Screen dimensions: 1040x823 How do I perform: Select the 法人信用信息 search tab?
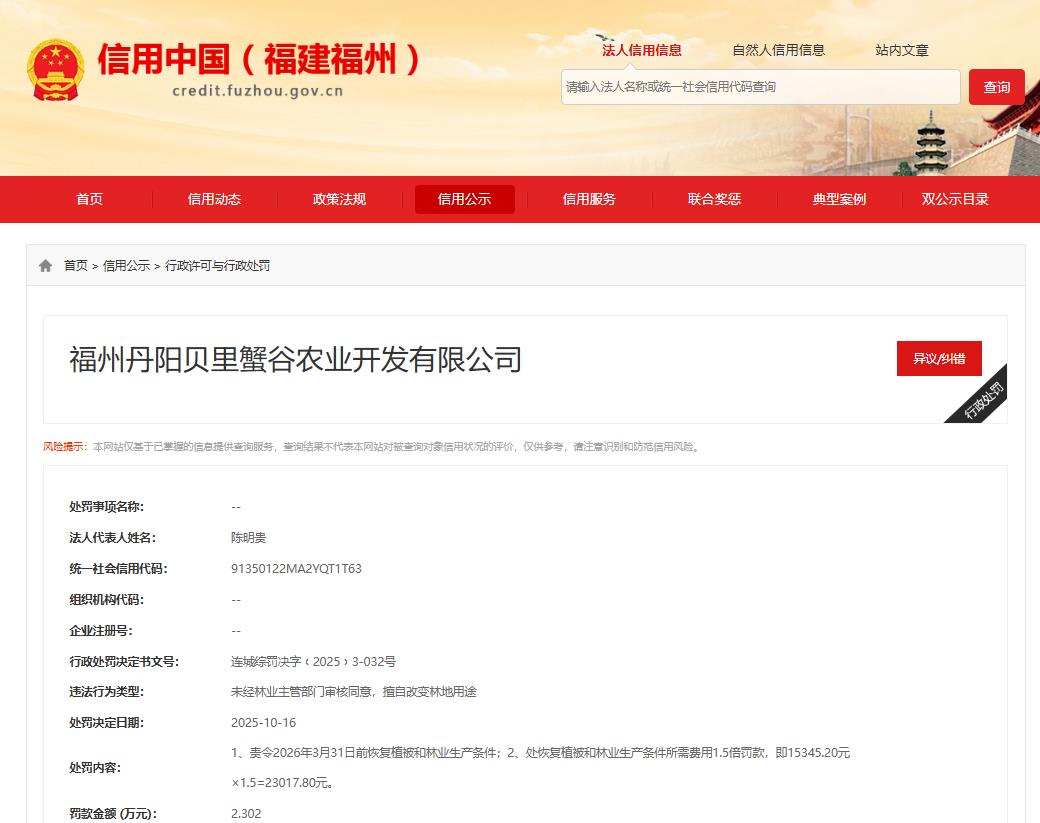click(x=641, y=50)
